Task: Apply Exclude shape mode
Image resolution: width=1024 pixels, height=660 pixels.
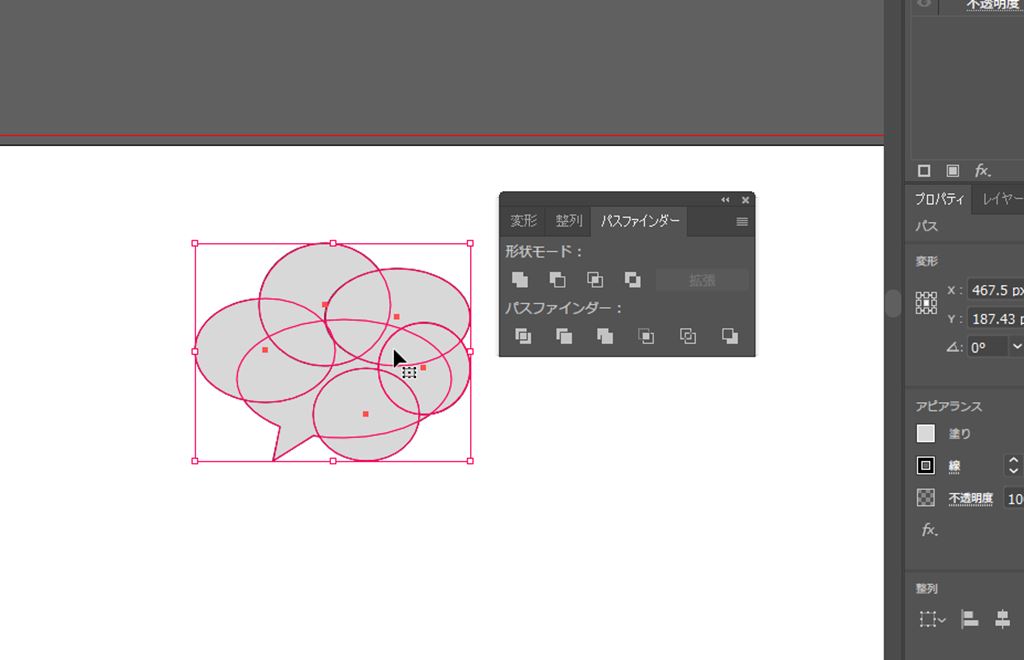Action: click(632, 280)
